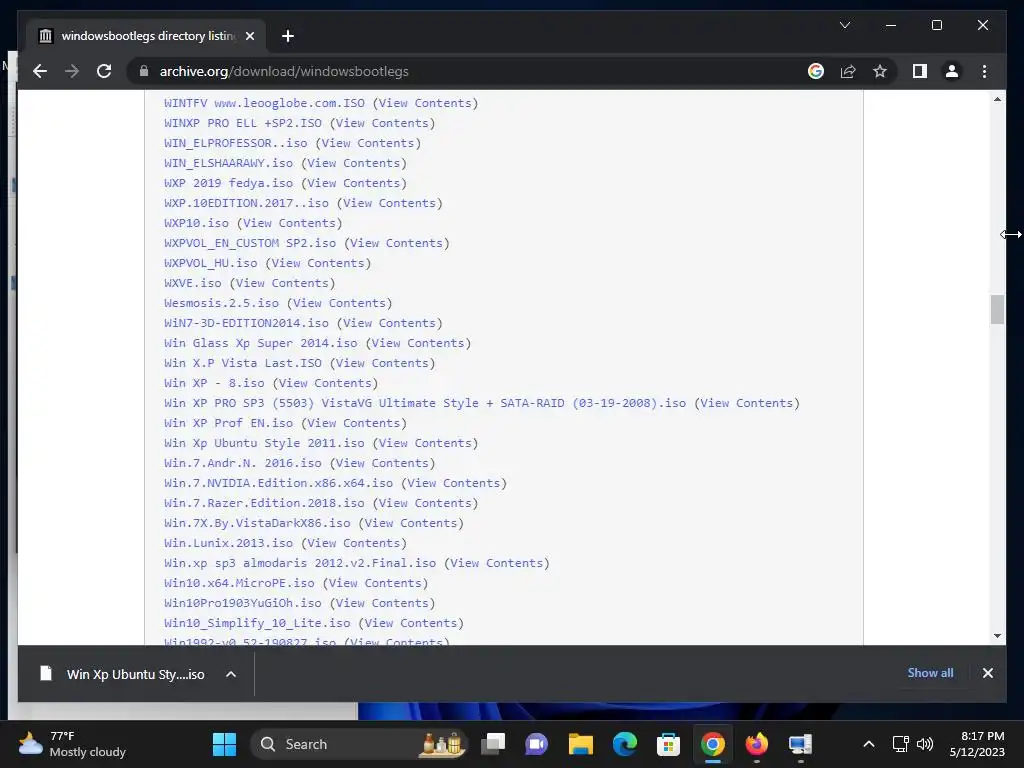Click the taskbar Search box
Screen dimensions: 1024x768
click(359, 744)
